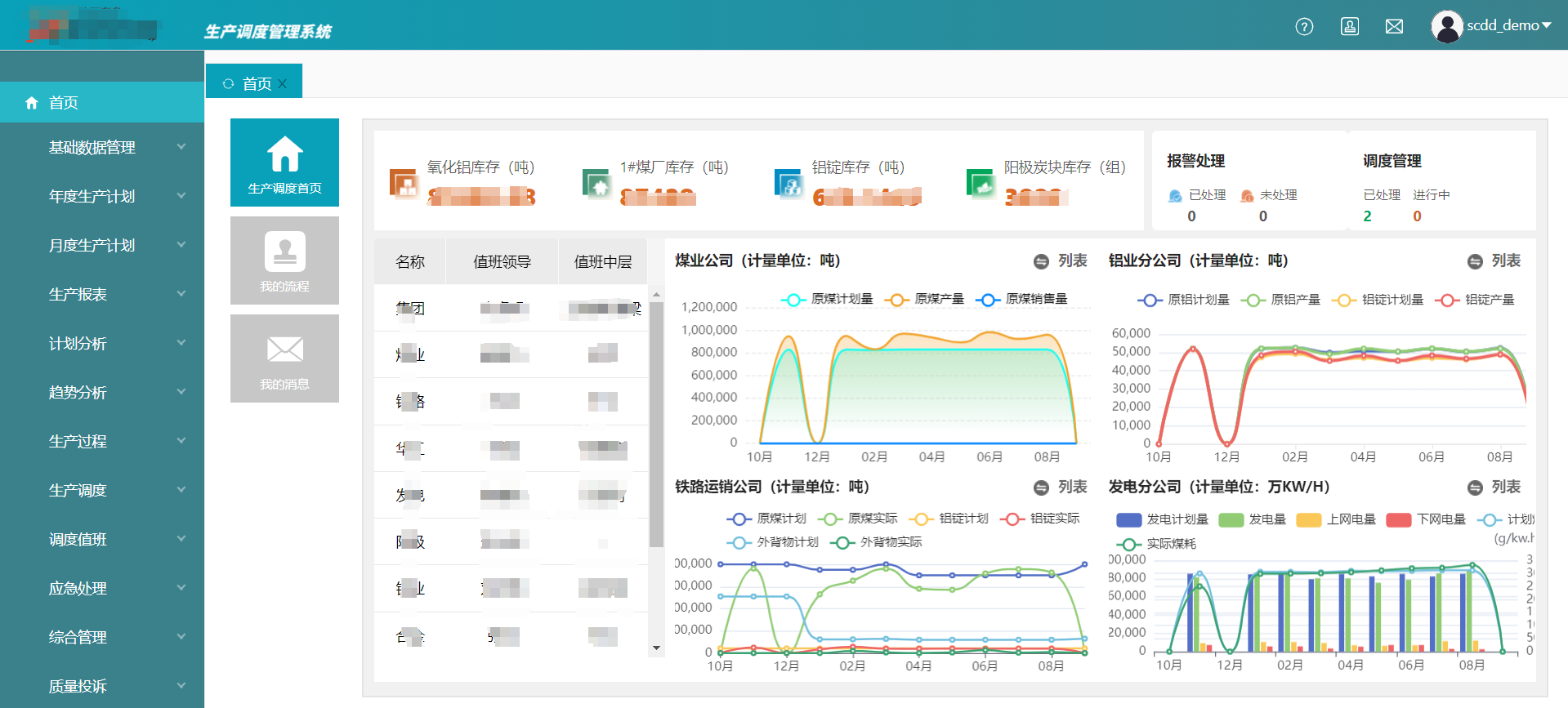Click the 氧化铝库存 icon

pos(404,183)
